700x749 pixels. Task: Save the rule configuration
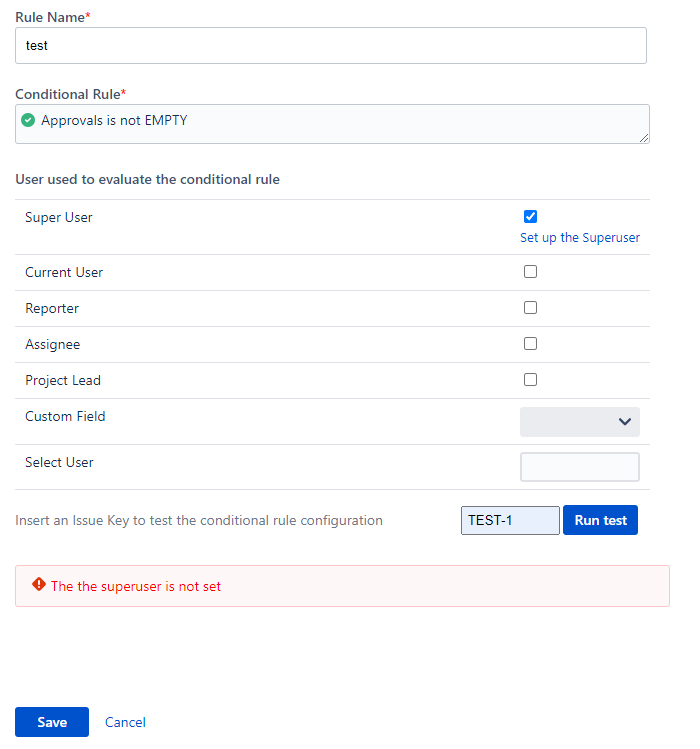click(52, 722)
